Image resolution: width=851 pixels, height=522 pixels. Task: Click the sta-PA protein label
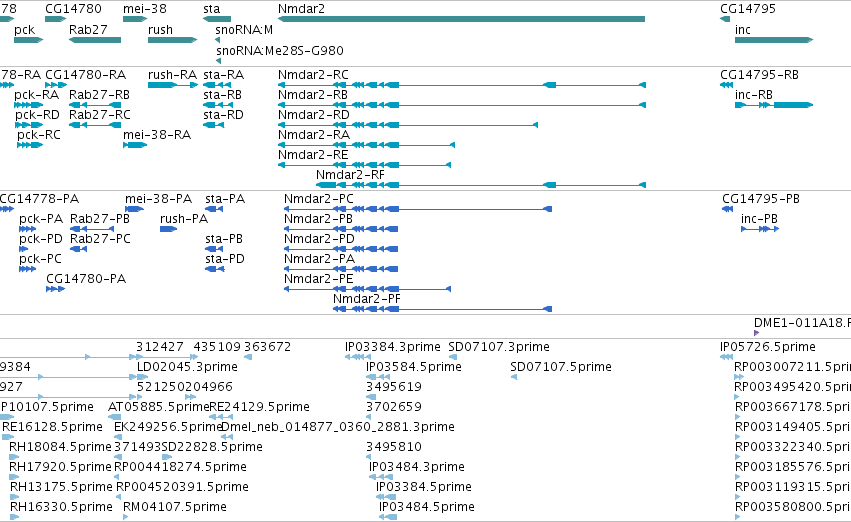coord(225,199)
